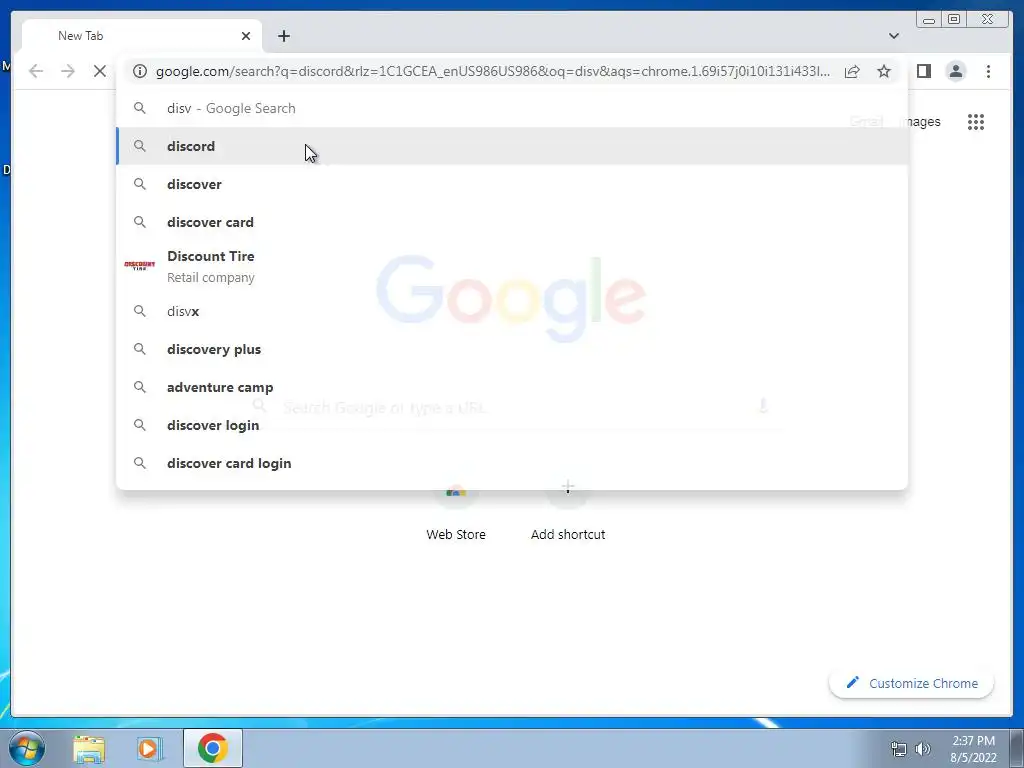Open Windows Explorer from taskbar
Image resolution: width=1024 pixels, height=768 pixels.
[89, 748]
